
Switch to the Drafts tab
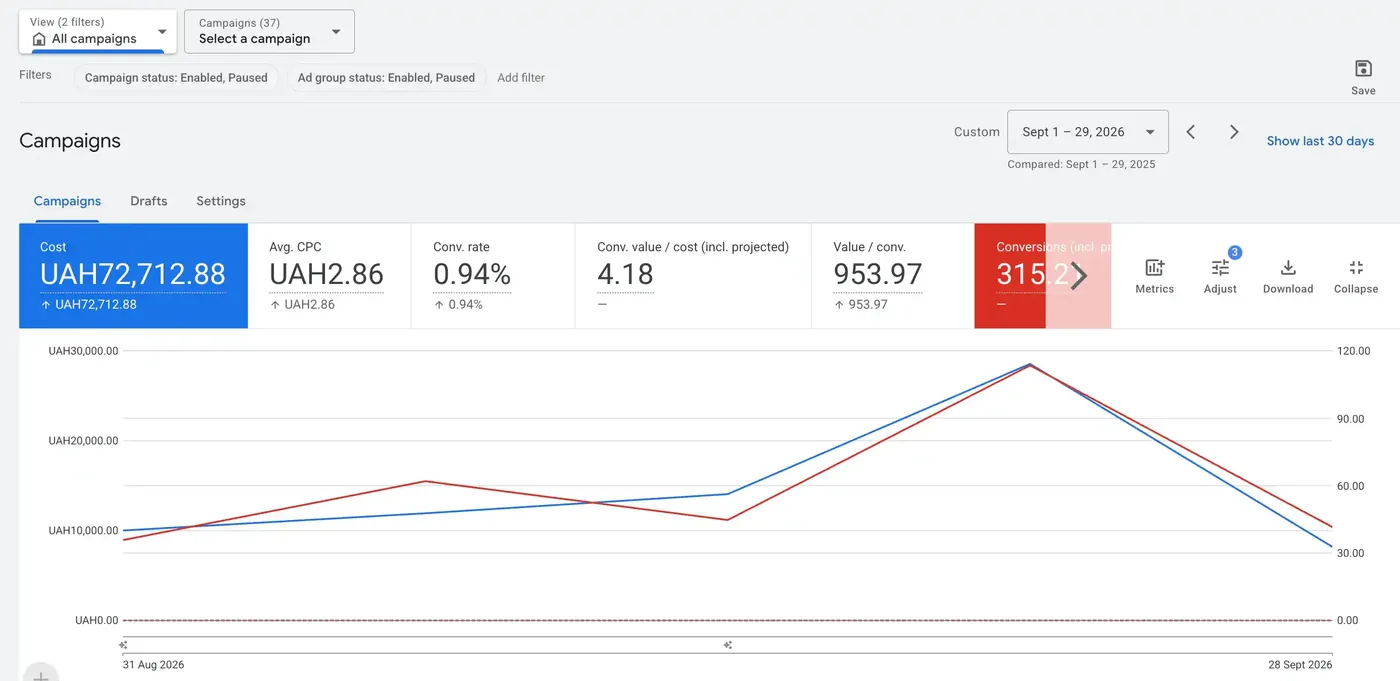(148, 201)
